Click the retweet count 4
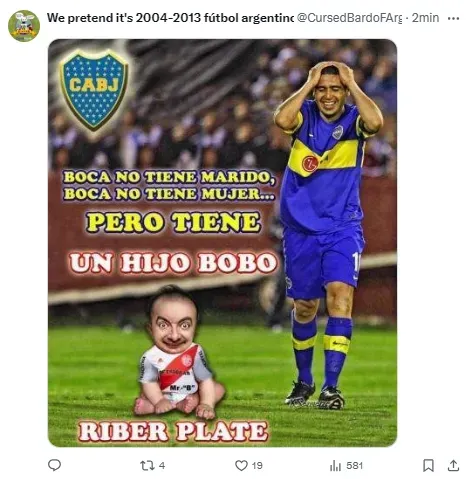 point(162,465)
